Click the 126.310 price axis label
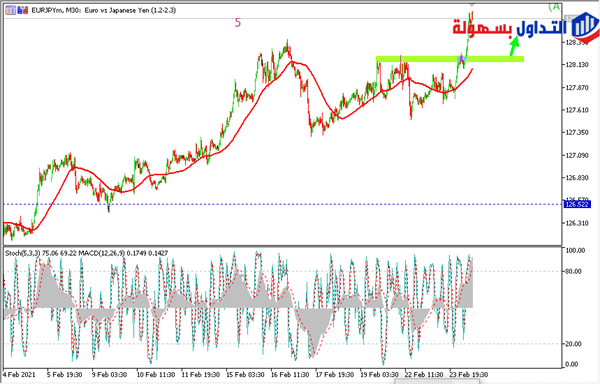Viewport: 600px width, 384px height. click(x=577, y=223)
